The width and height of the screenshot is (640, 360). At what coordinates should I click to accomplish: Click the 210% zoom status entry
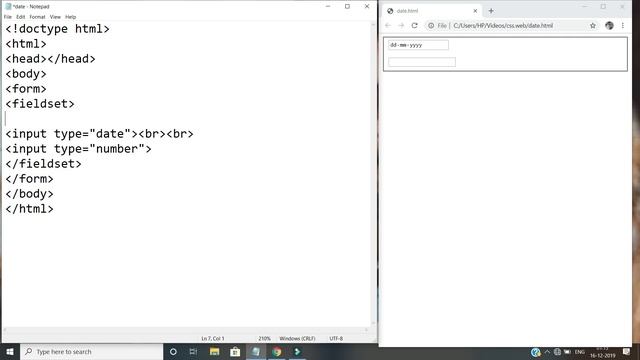[264, 338]
